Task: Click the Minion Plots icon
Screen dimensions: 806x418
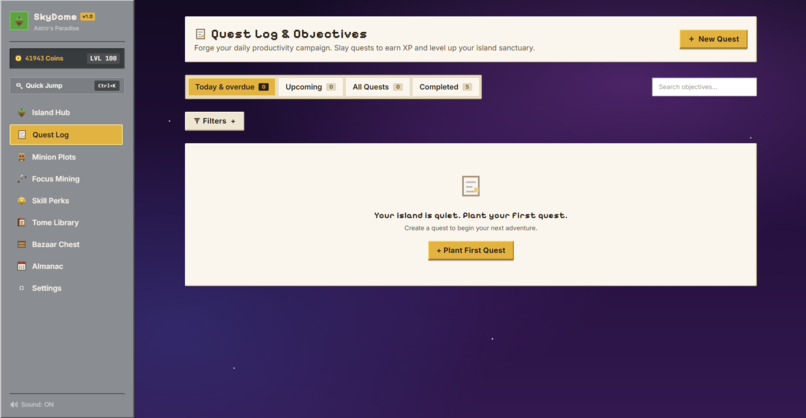Action: (x=22, y=157)
